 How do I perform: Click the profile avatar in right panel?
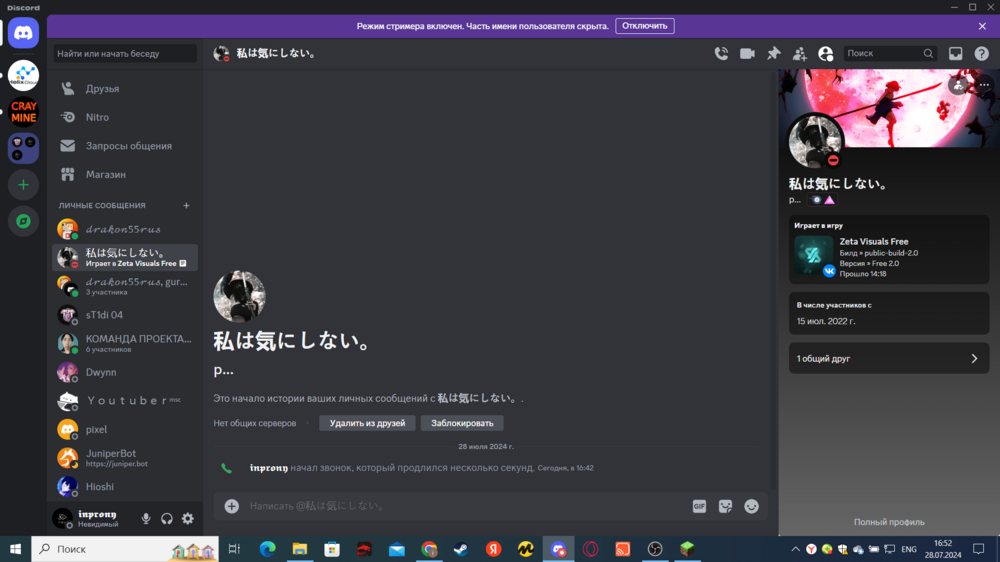tap(816, 142)
